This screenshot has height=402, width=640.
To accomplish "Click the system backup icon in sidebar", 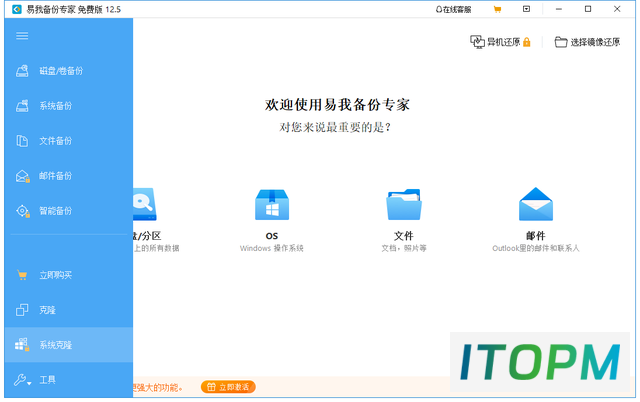I will pyautogui.click(x=22, y=106).
